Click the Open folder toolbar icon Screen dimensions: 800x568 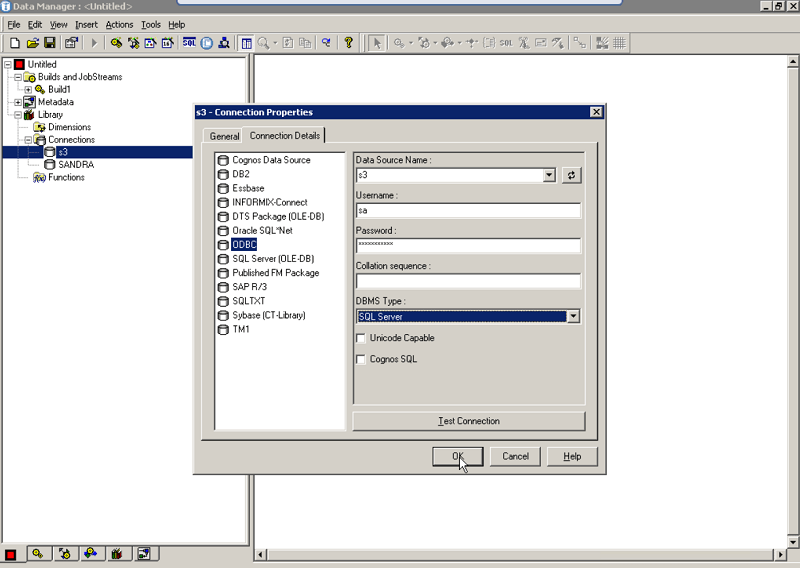tap(32, 43)
